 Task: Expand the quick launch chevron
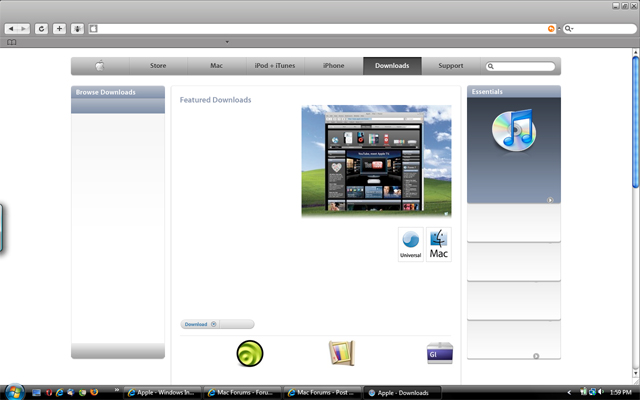tap(117, 390)
